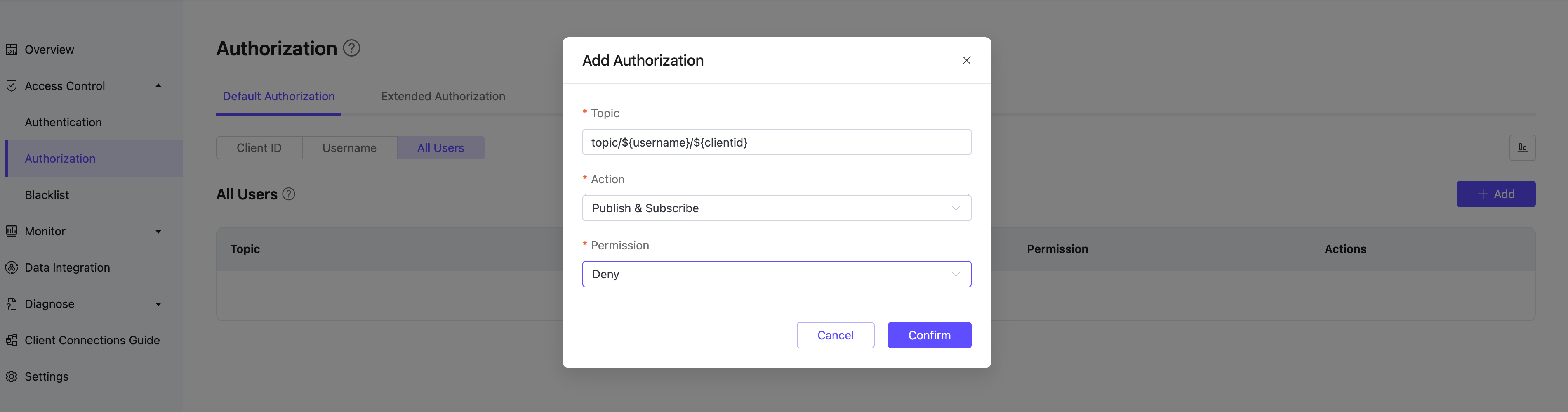
Task: Select the Username segment tab
Action: (349, 148)
